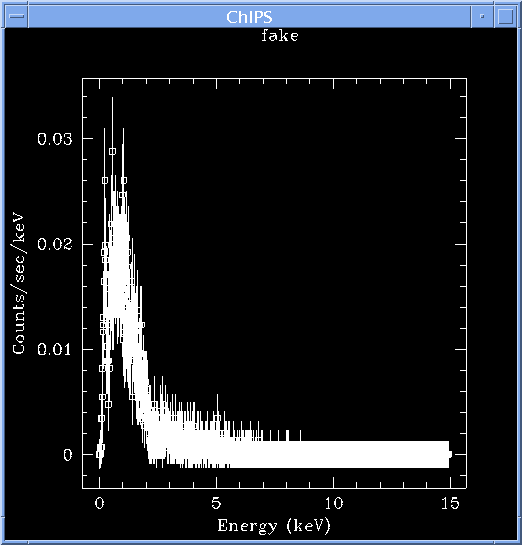Select the 'Counts/sec/keV' y-axis label
Viewport: 522px width, 545px height.
pos(19,284)
